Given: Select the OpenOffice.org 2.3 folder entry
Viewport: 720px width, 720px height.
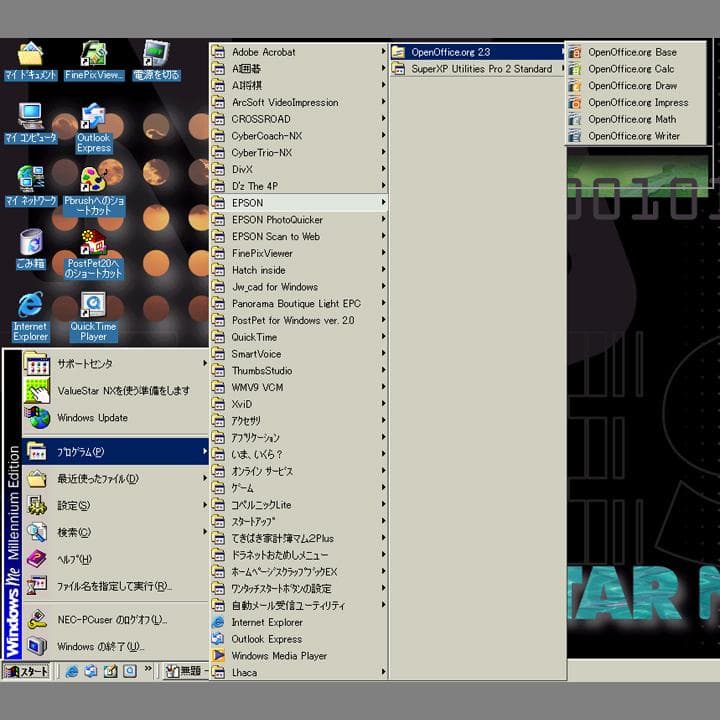Looking at the screenshot, I should coord(477,52).
